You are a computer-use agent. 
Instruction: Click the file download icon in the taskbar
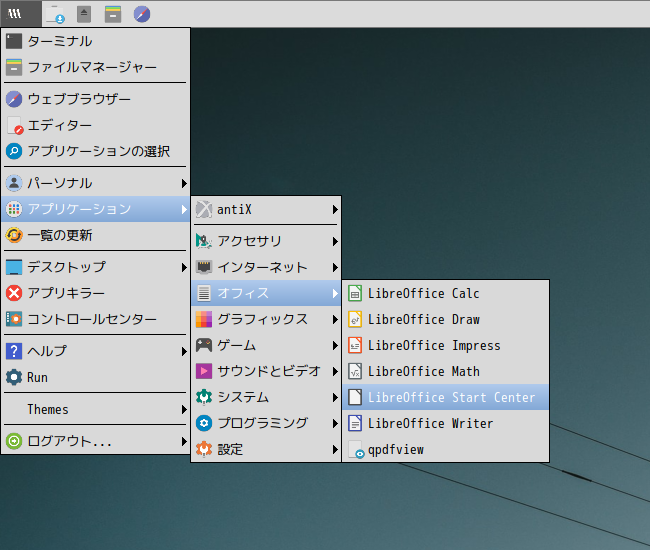pos(55,15)
